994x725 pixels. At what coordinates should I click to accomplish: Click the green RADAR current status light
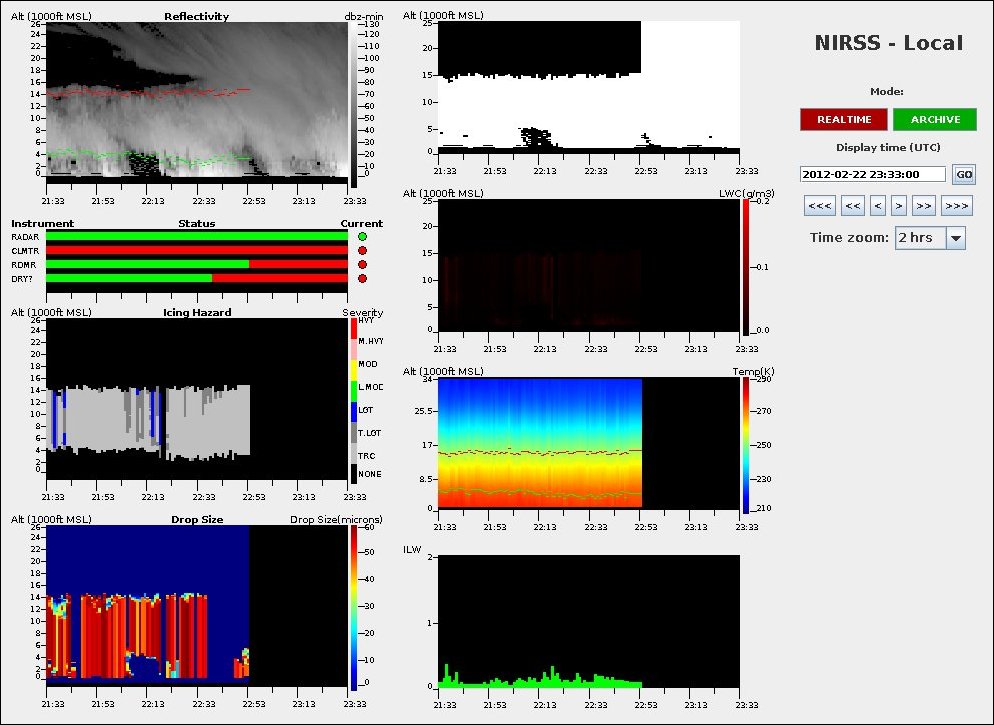pyautogui.click(x=362, y=237)
